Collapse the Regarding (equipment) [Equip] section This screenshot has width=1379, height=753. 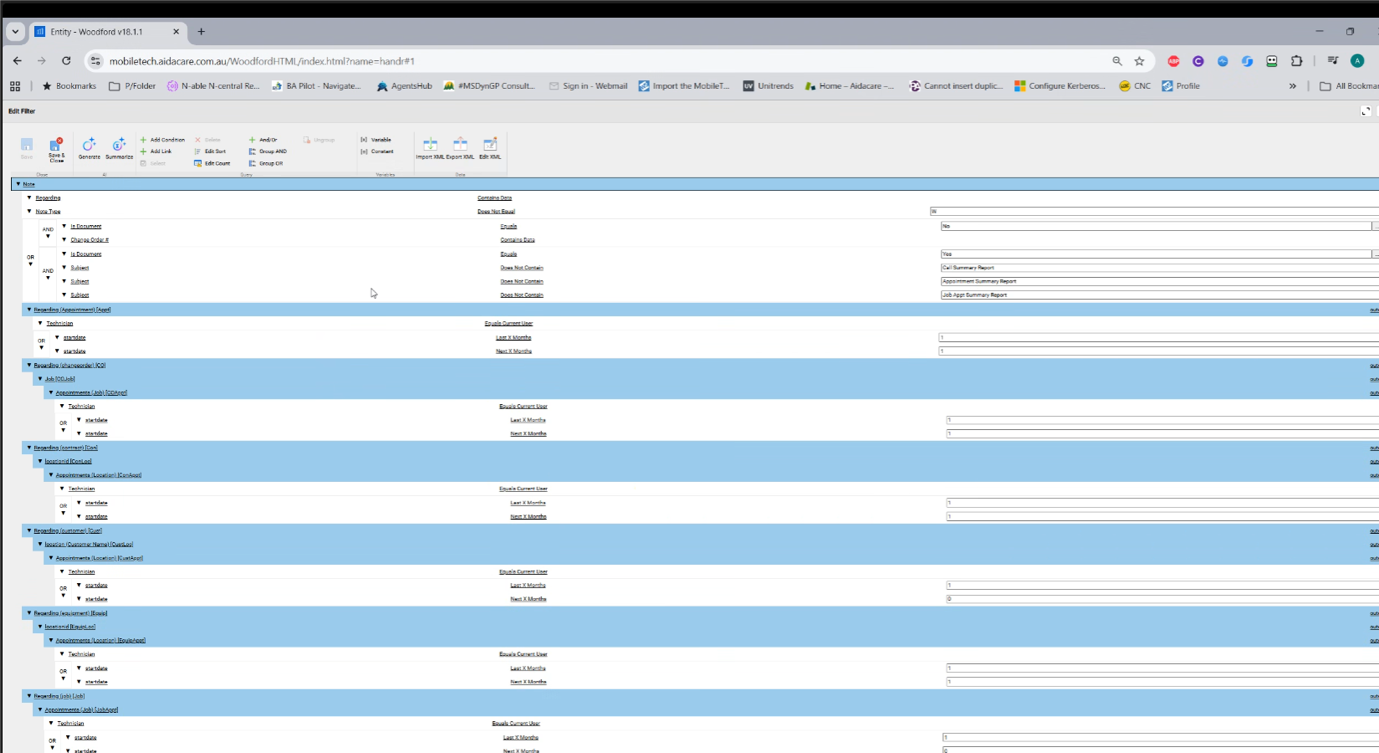(29, 613)
